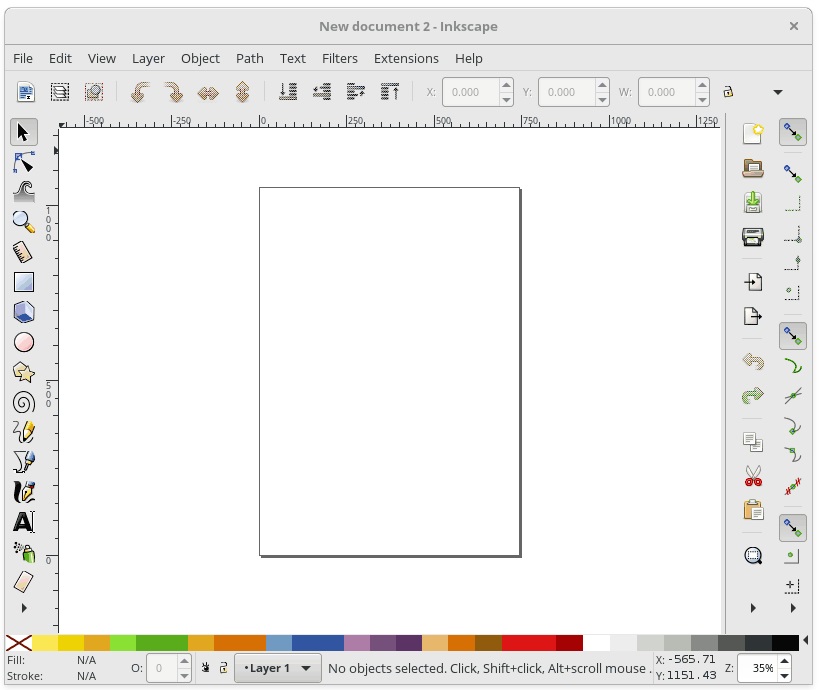819x690 pixels.
Task: Toggle the width/height ratio lock
Action: click(x=728, y=92)
